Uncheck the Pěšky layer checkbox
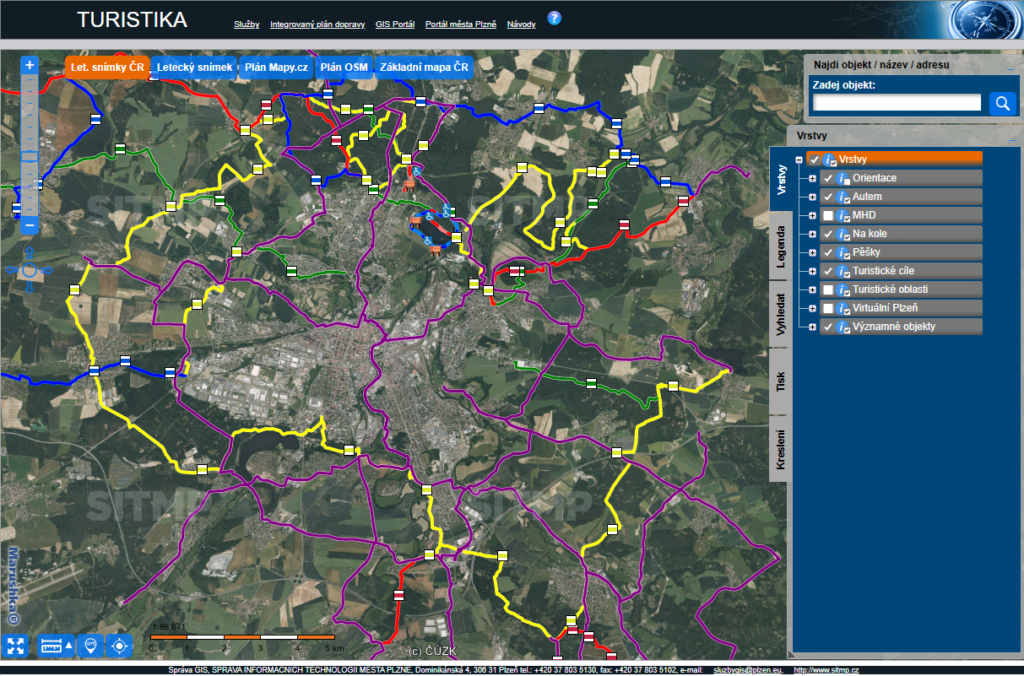 tap(828, 253)
